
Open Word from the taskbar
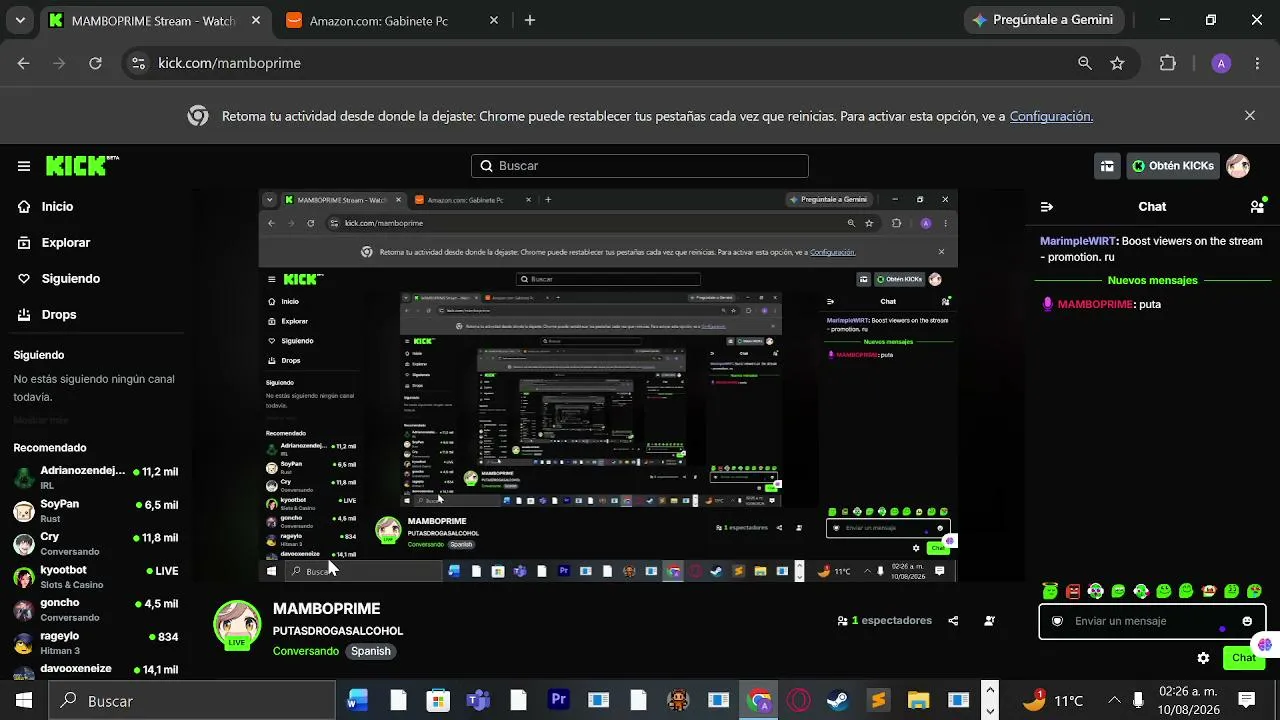(x=357, y=700)
